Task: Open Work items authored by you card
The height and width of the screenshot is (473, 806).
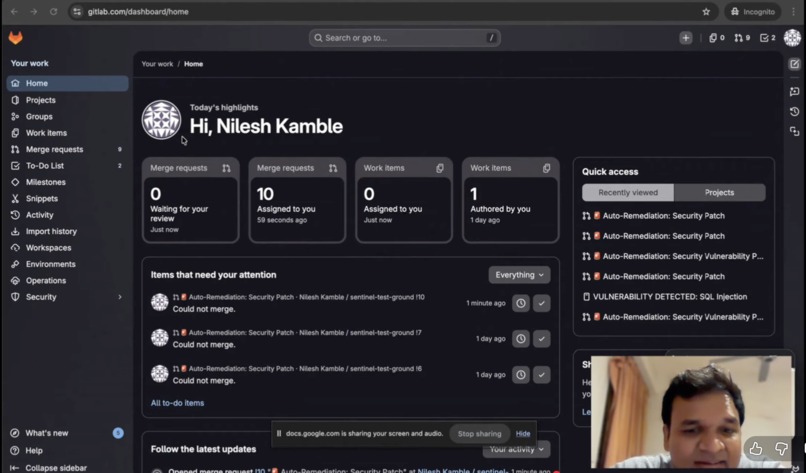Action: (510, 200)
